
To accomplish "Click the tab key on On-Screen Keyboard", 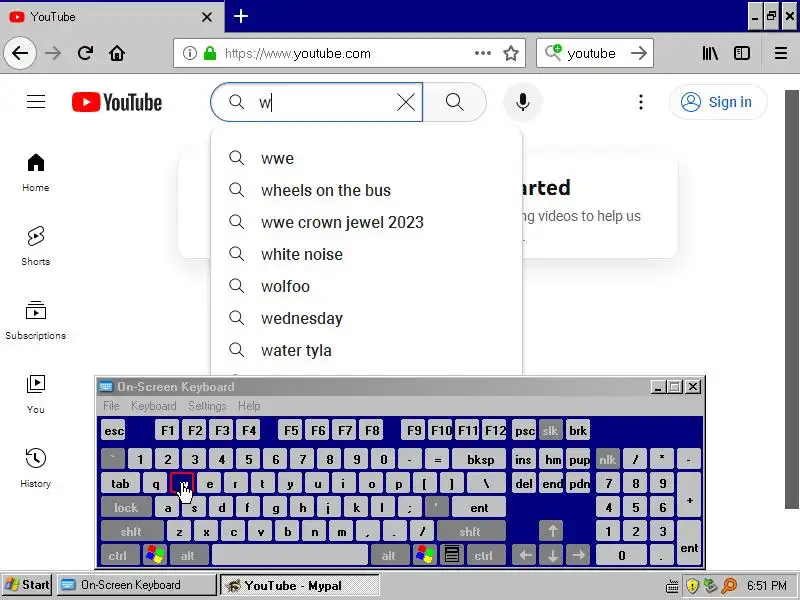I will (x=120, y=483).
